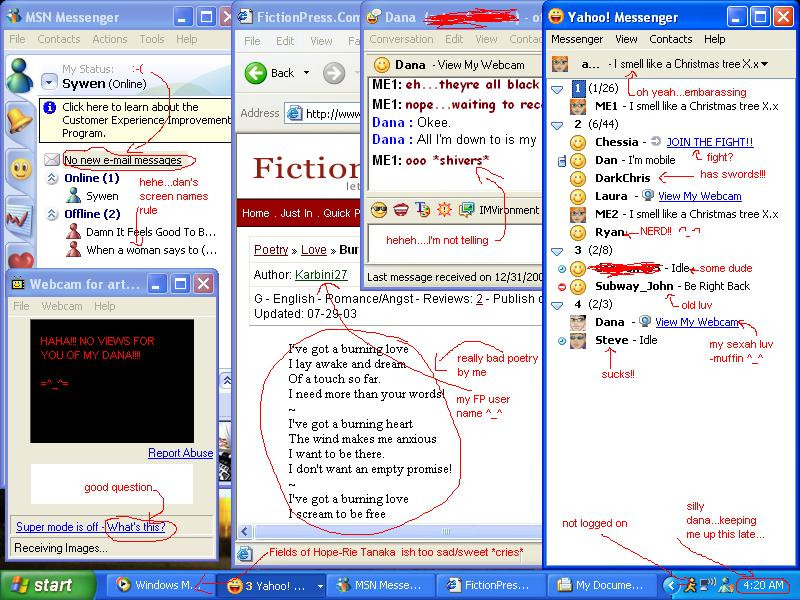This screenshot has height=600, width=800.
Task: Open the Yahoo taskbar group dropdown arrow
Action: click(x=320, y=586)
